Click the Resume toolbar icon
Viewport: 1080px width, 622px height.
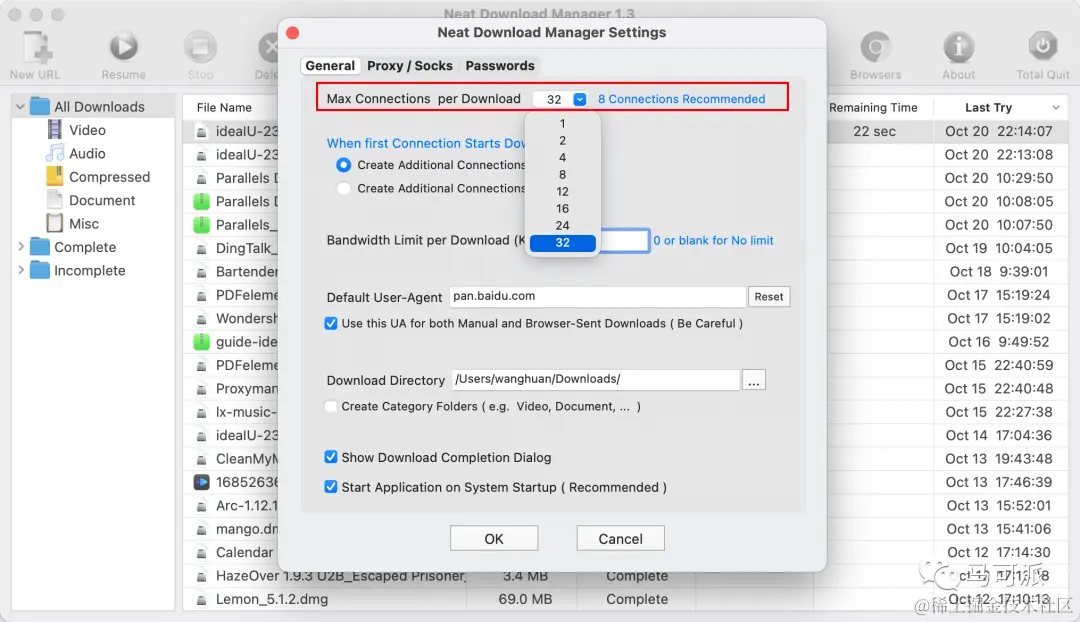(x=123, y=47)
